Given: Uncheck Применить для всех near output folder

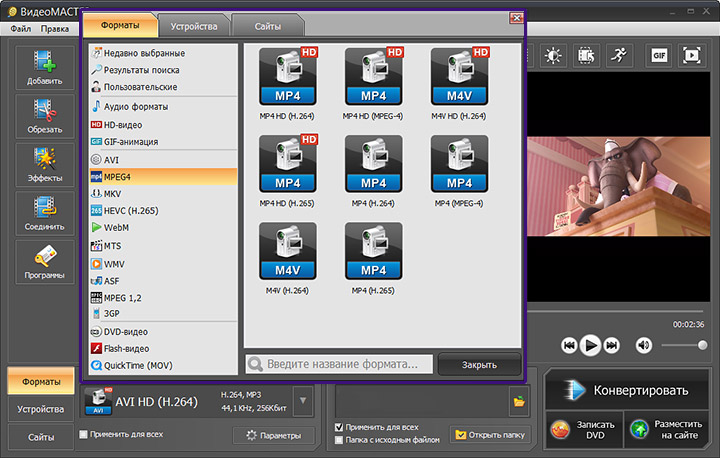Looking at the screenshot, I should (339, 427).
